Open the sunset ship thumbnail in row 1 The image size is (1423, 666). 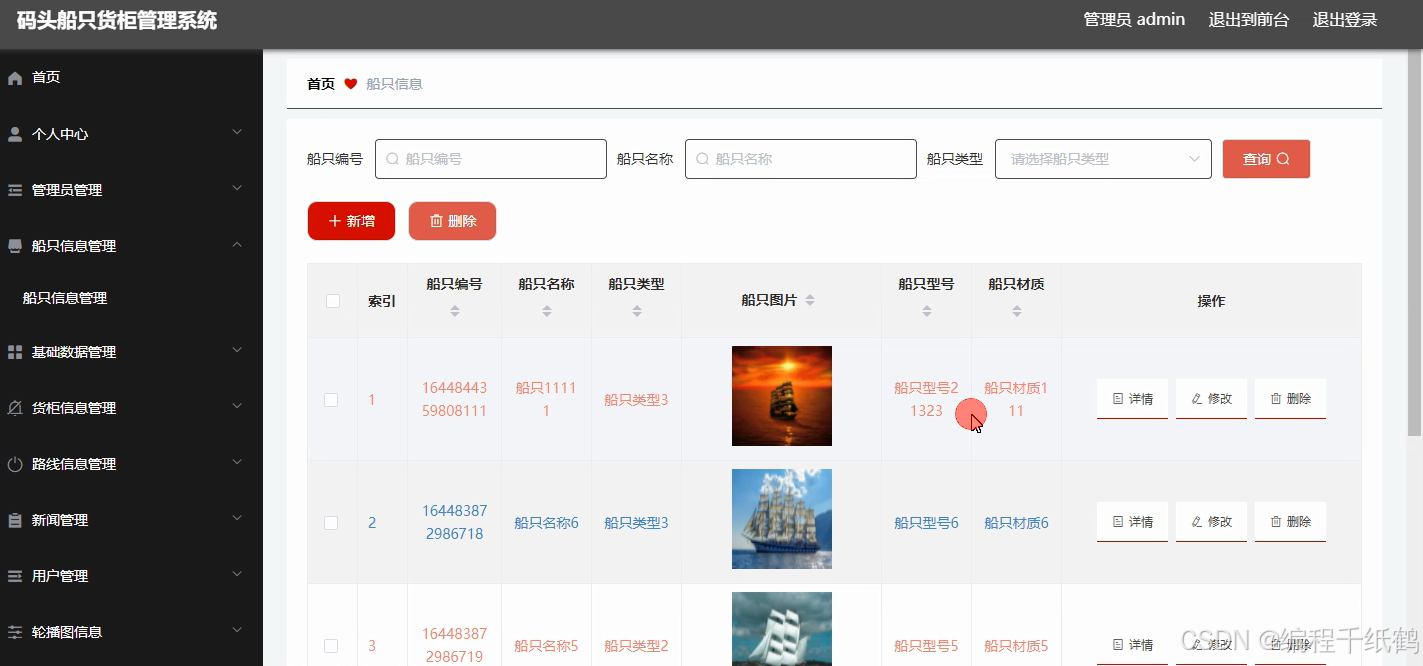[x=782, y=396]
